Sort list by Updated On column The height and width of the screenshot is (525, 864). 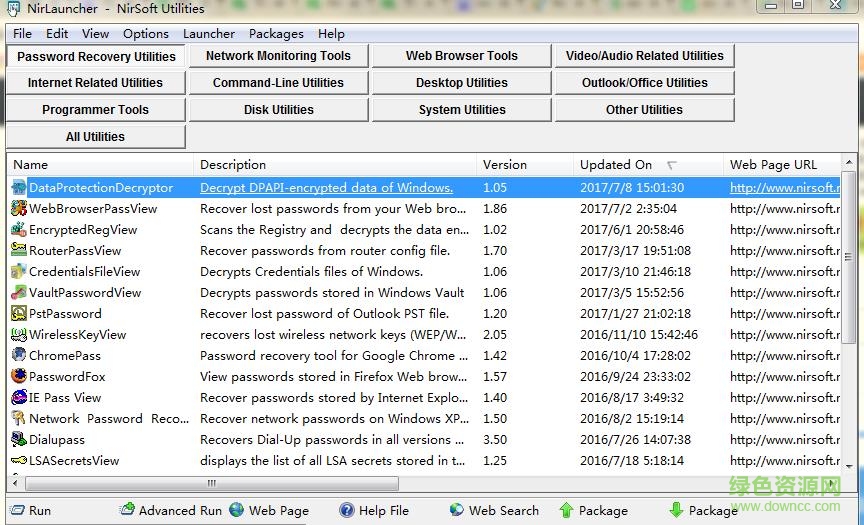616,165
